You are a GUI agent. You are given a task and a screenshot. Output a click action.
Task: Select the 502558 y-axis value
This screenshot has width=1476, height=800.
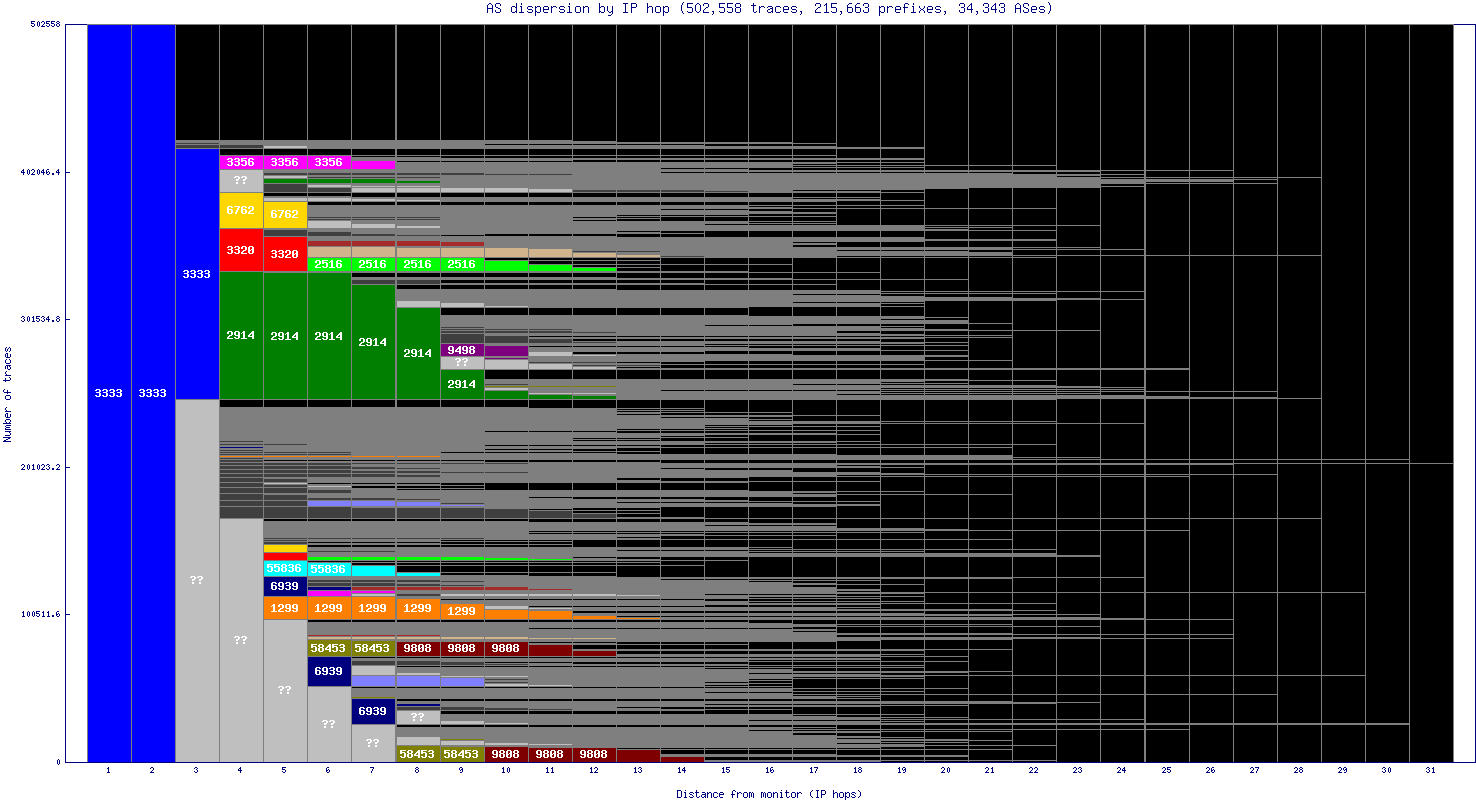[44, 25]
